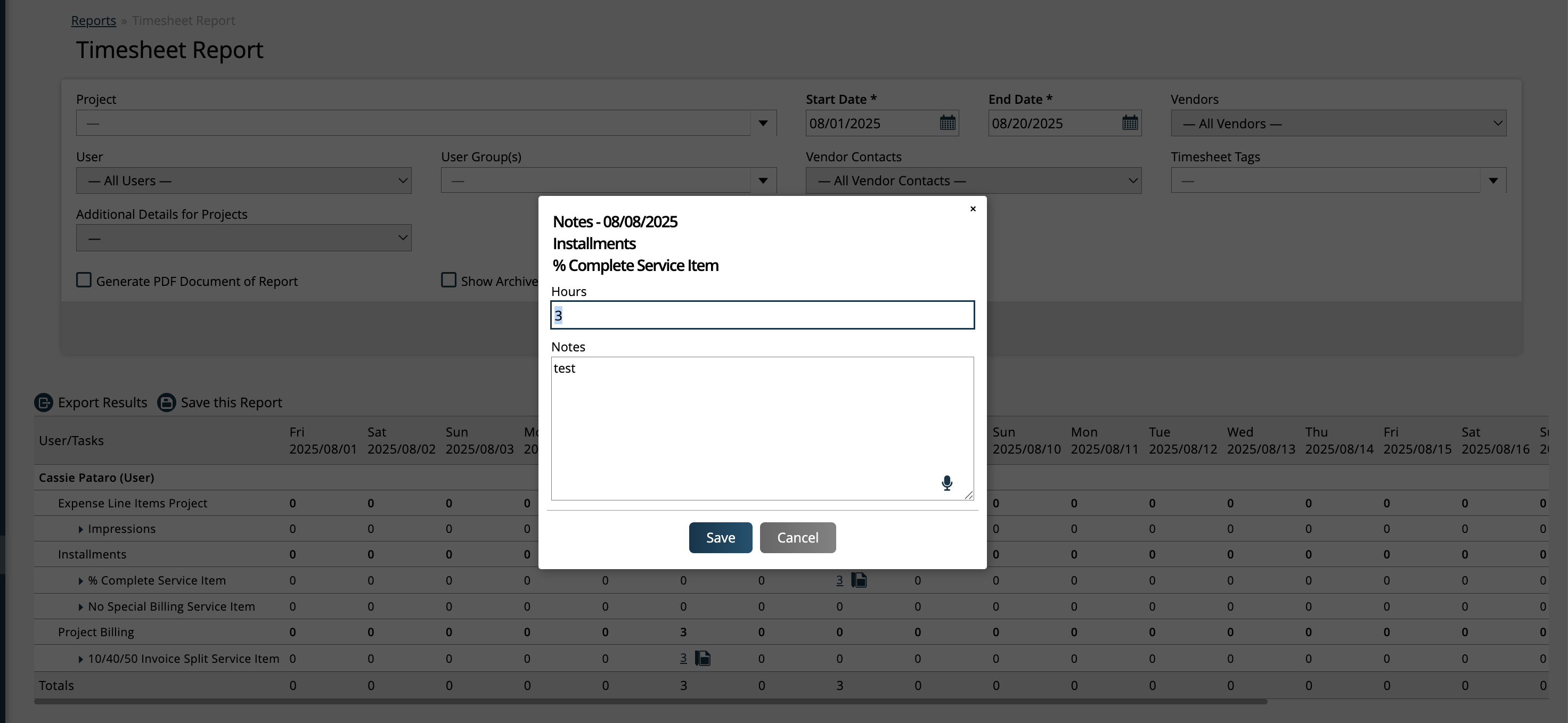Image resolution: width=1568 pixels, height=723 pixels.
Task: Open the Vendors dropdown
Action: (x=1338, y=124)
